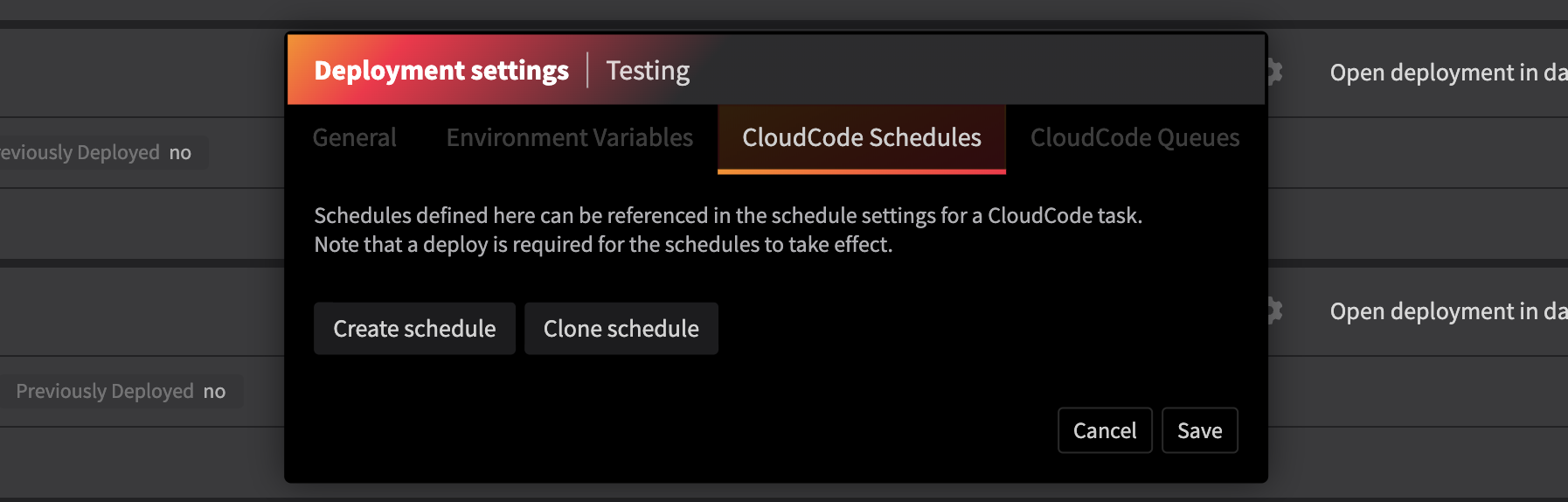Viewport: 1568px width, 502px height.
Task: Click the Testing deployment name in header
Action: point(648,70)
